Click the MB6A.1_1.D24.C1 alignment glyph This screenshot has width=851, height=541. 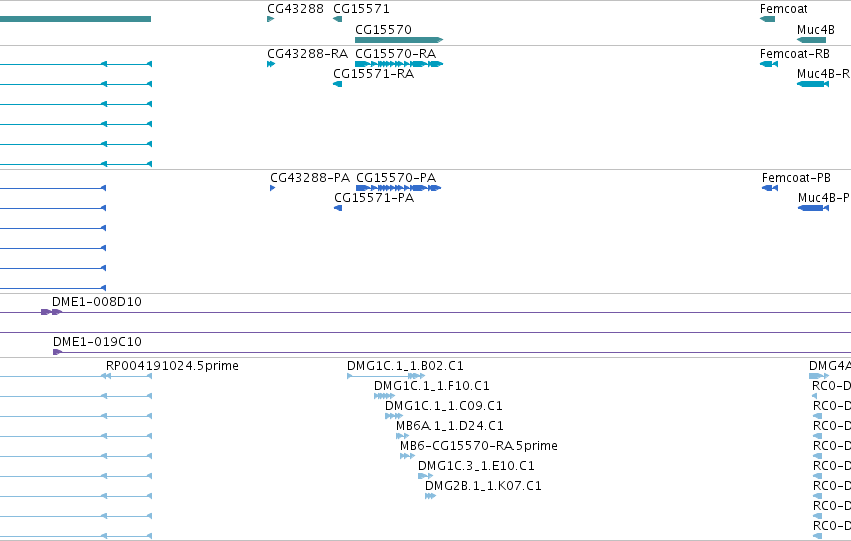pos(402,436)
